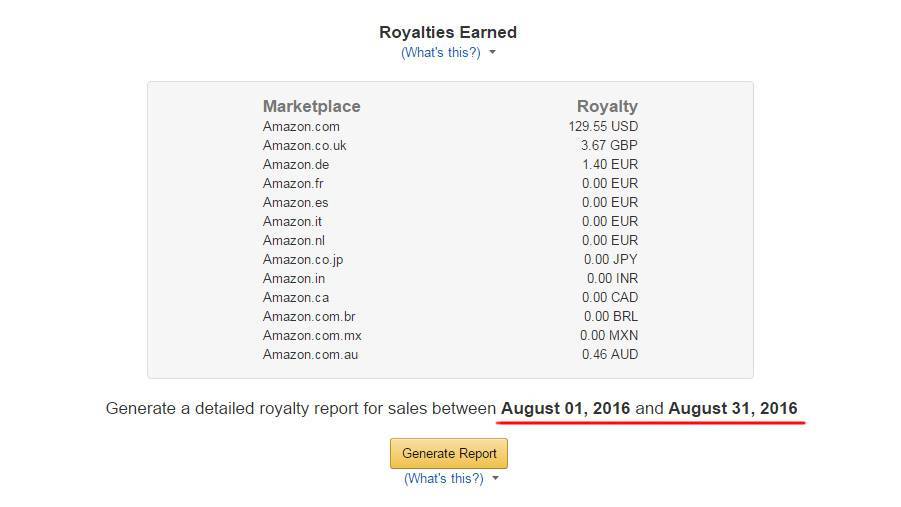Click the Royalties Earned heading
This screenshot has width=901, height=507.
coord(448,32)
